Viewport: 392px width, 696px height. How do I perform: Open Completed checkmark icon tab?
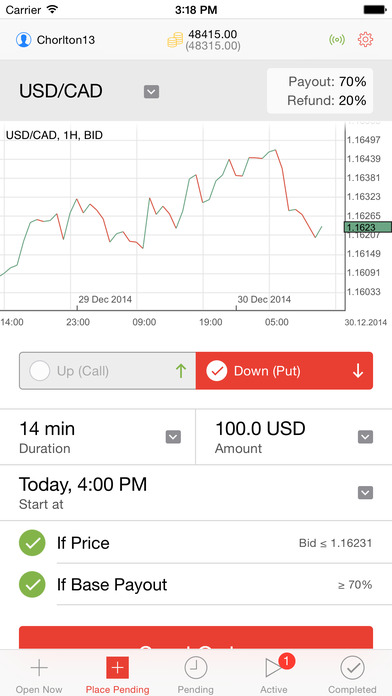tap(352, 668)
